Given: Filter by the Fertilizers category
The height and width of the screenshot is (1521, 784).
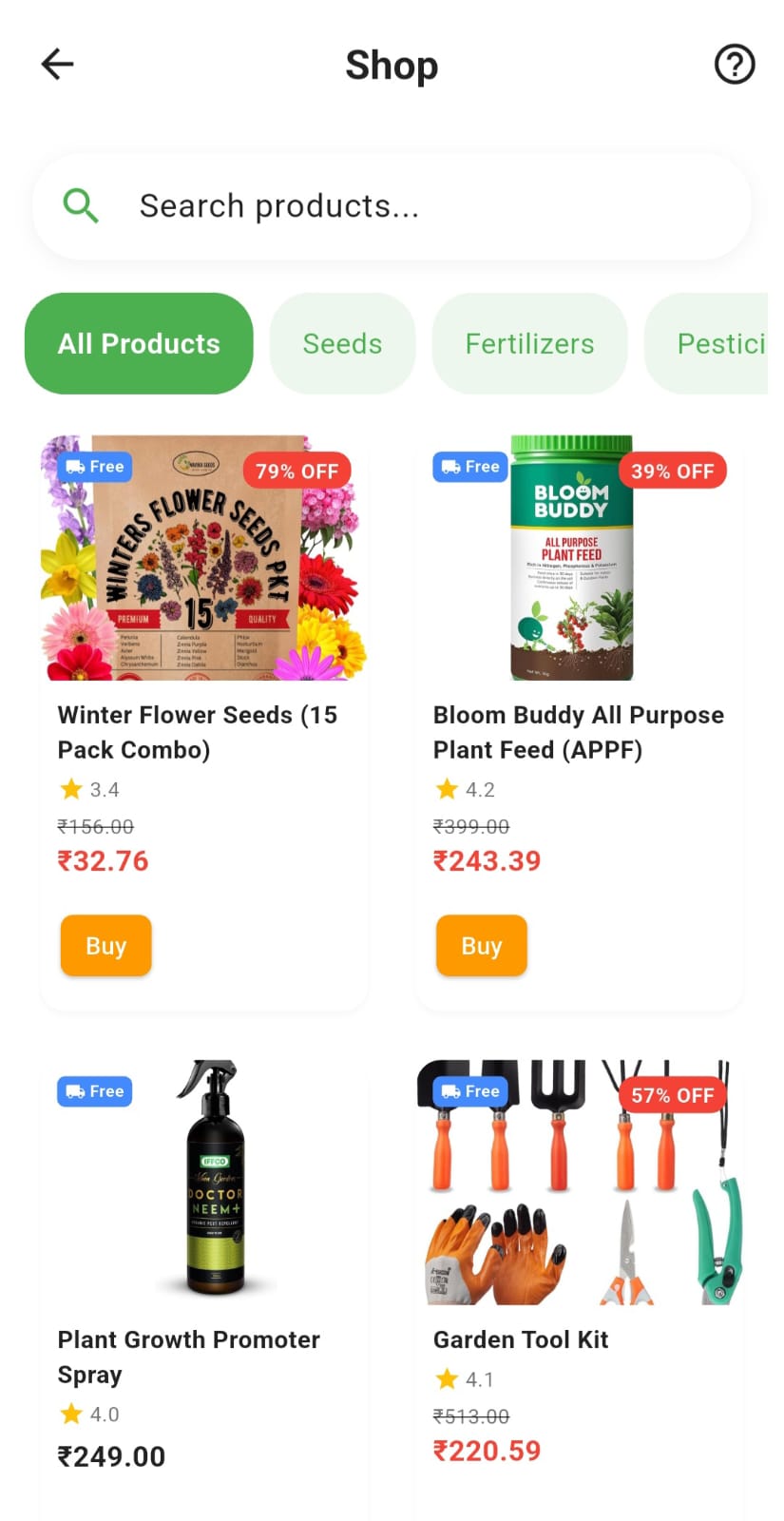Looking at the screenshot, I should (529, 343).
